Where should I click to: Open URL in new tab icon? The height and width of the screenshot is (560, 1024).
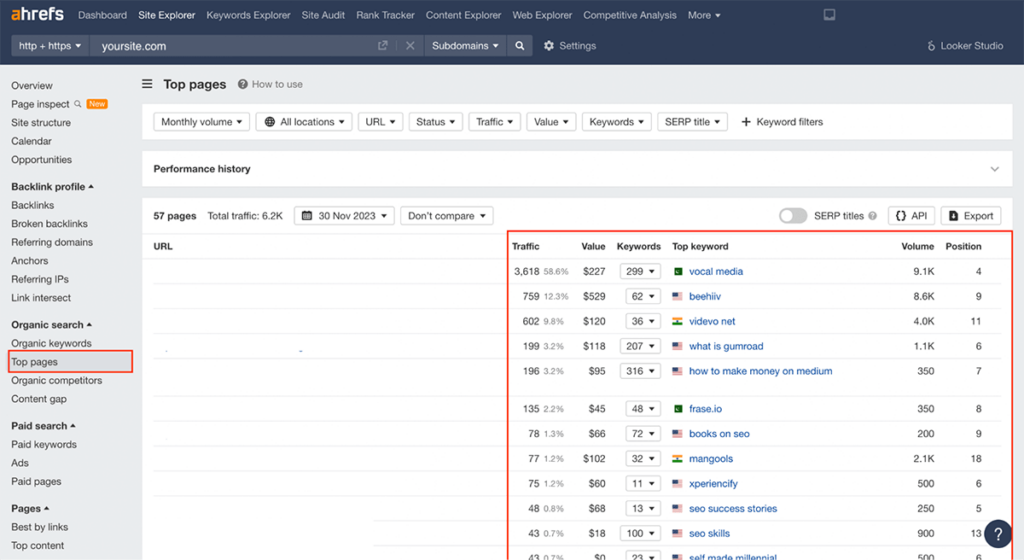pos(383,46)
